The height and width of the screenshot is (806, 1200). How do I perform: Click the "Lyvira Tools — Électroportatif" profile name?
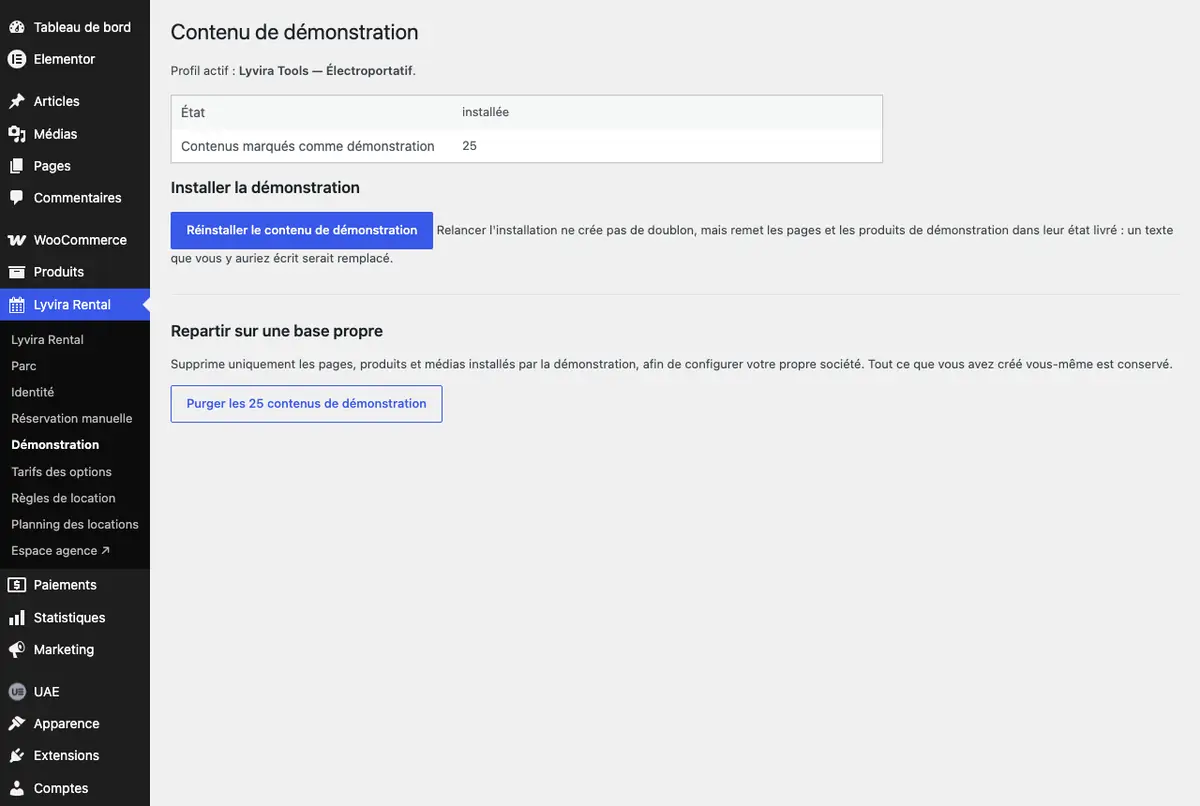[326, 71]
